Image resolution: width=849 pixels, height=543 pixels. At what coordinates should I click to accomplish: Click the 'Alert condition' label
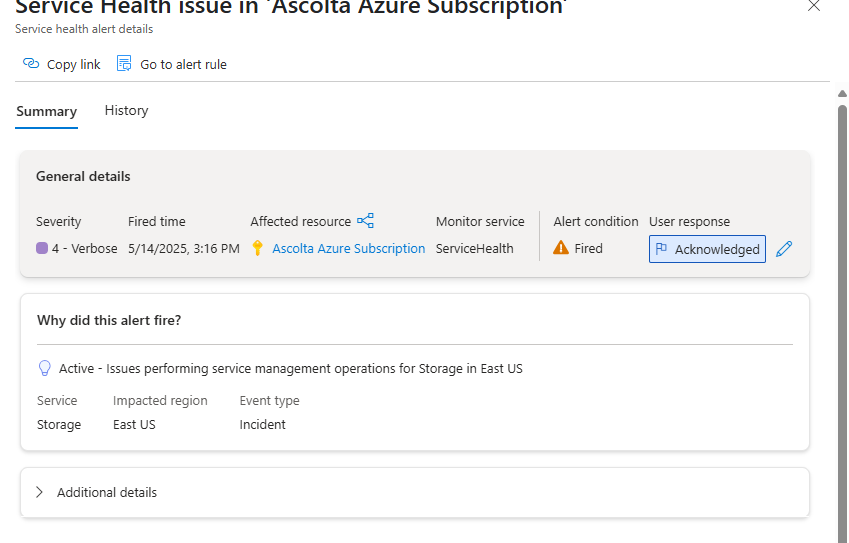[596, 221]
